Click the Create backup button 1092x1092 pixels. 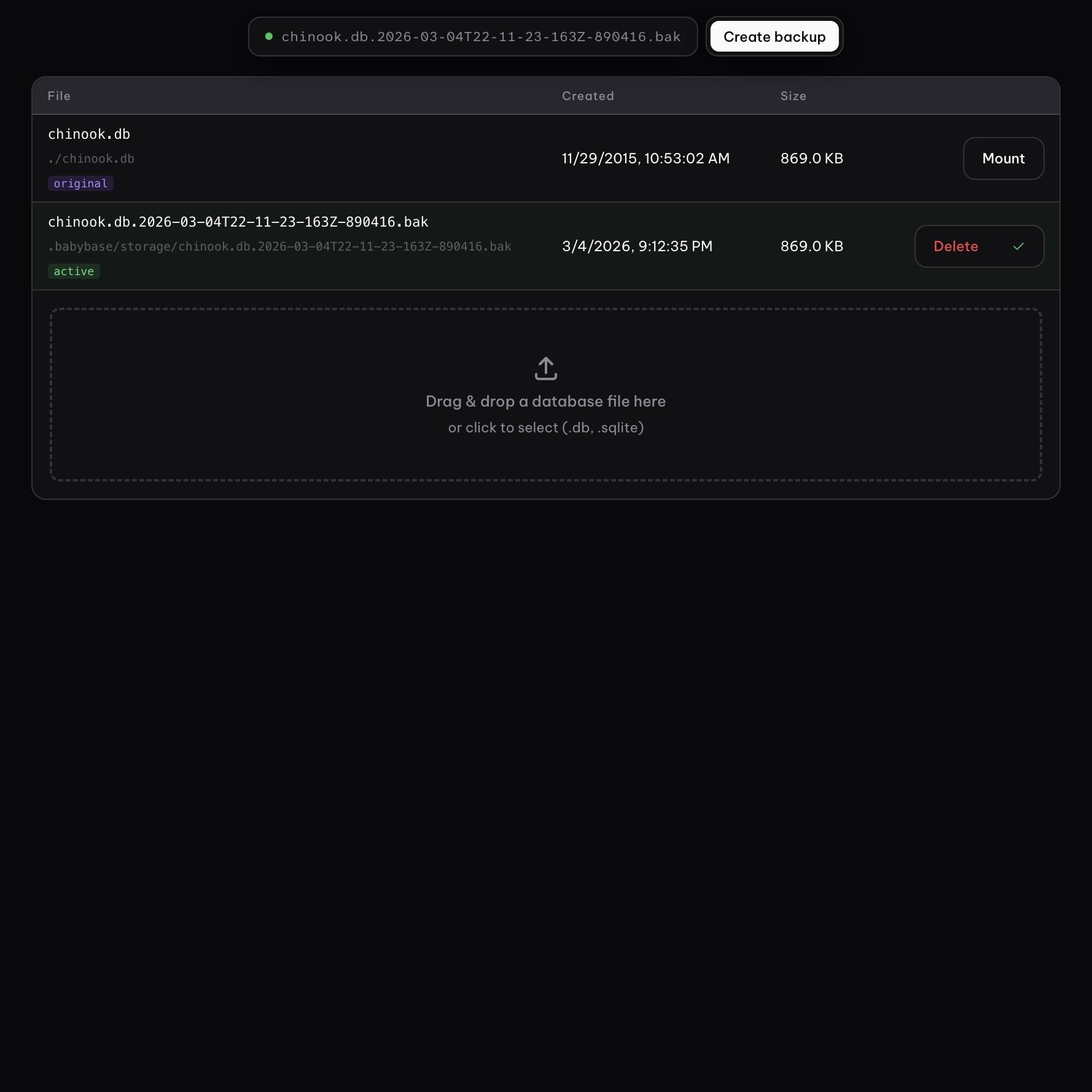pos(774,37)
